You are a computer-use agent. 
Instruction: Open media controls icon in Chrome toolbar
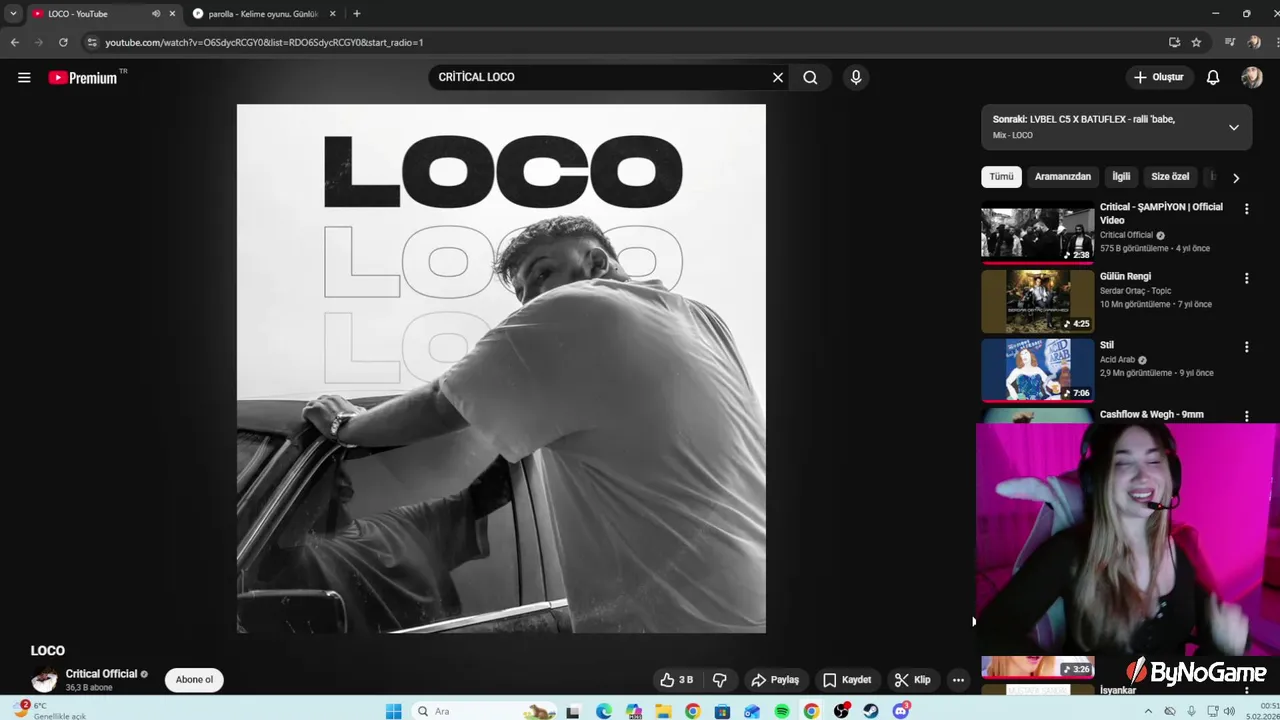click(x=1230, y=42)
